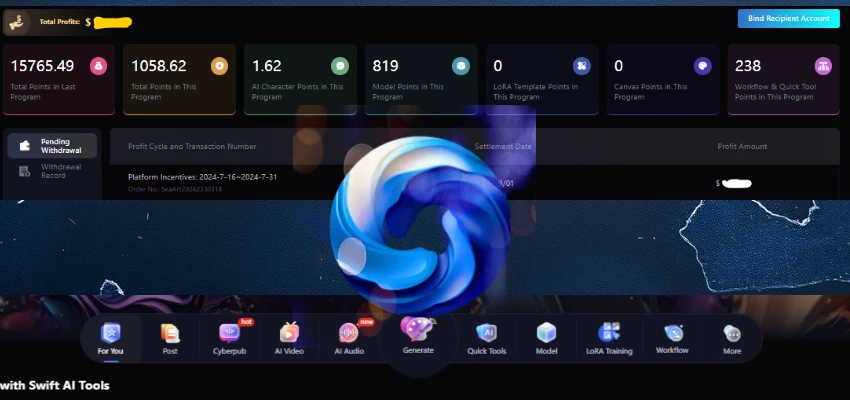Click the Withdrawal Record document icon
The image size is (850, 400).
[x=24, y=171]
